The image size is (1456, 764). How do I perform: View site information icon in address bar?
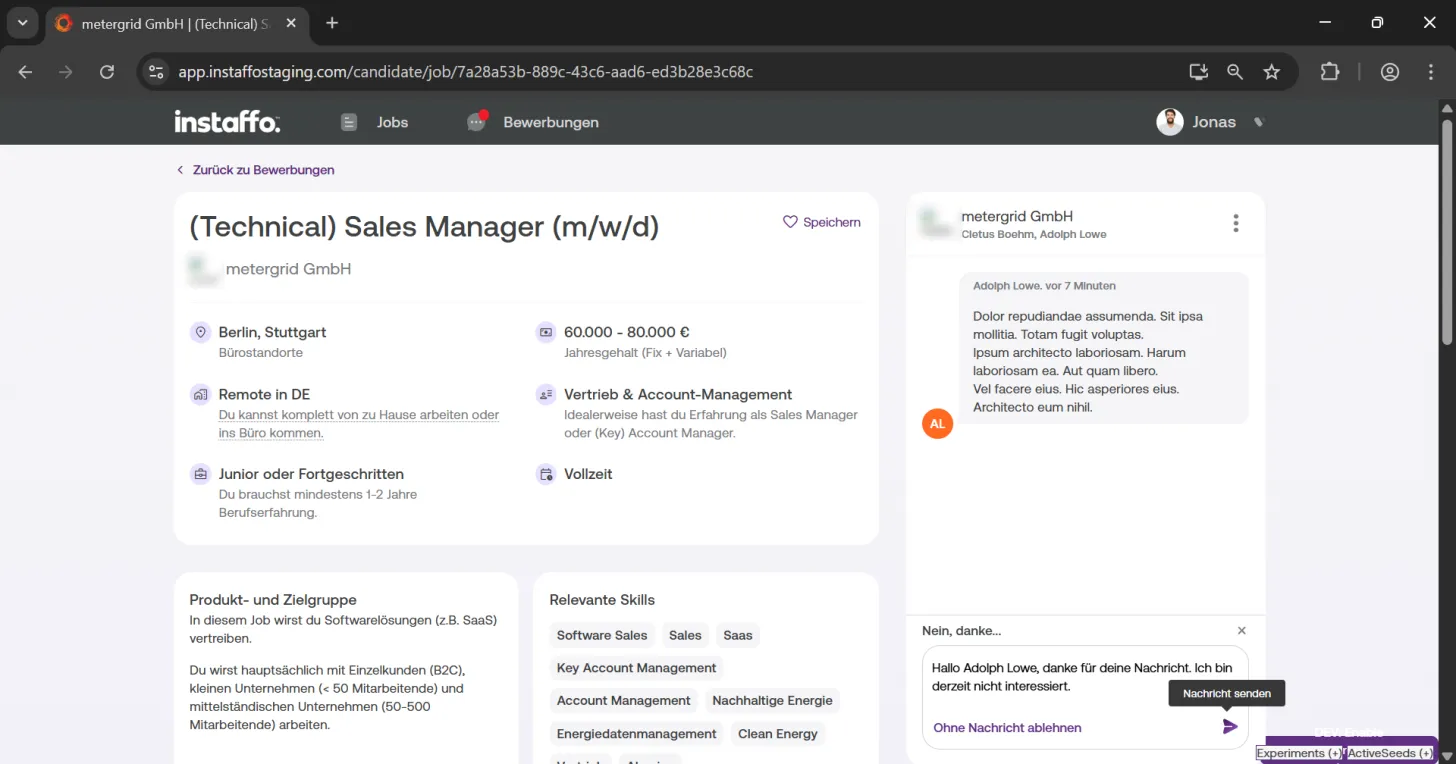155,72
